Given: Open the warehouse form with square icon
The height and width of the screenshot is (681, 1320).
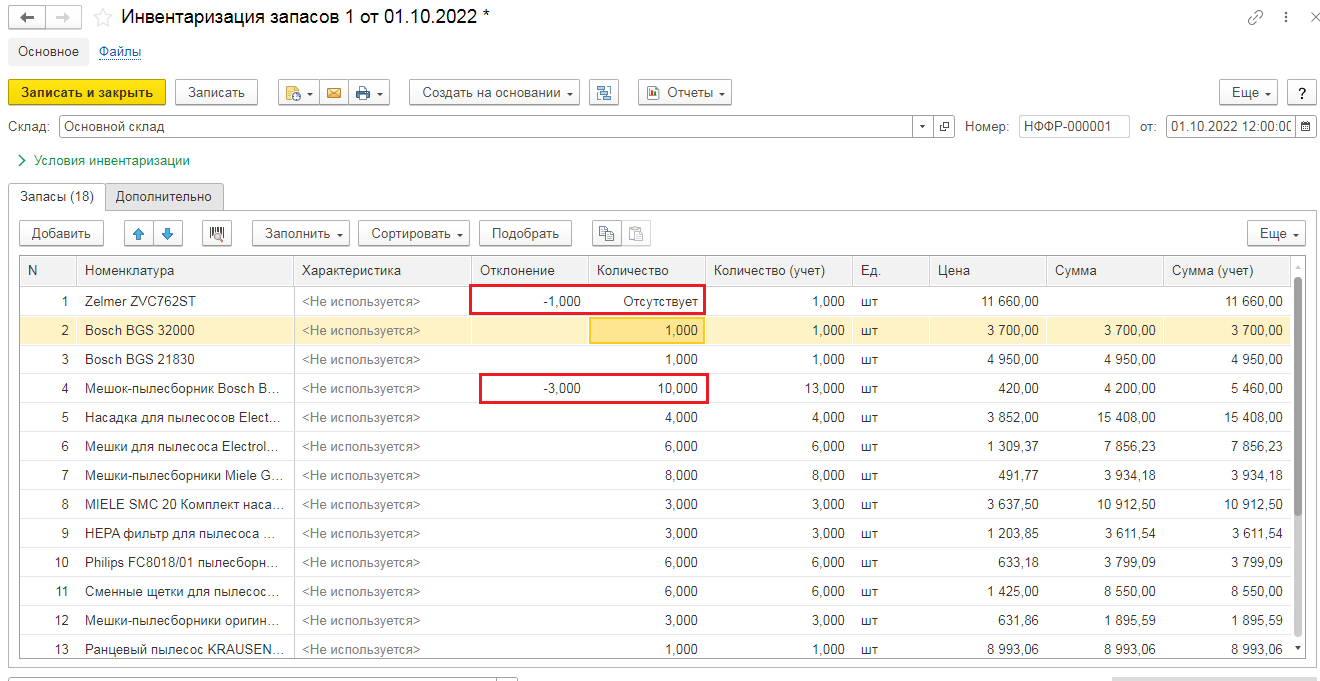Looking at the screenshot, I should (945, 127).
